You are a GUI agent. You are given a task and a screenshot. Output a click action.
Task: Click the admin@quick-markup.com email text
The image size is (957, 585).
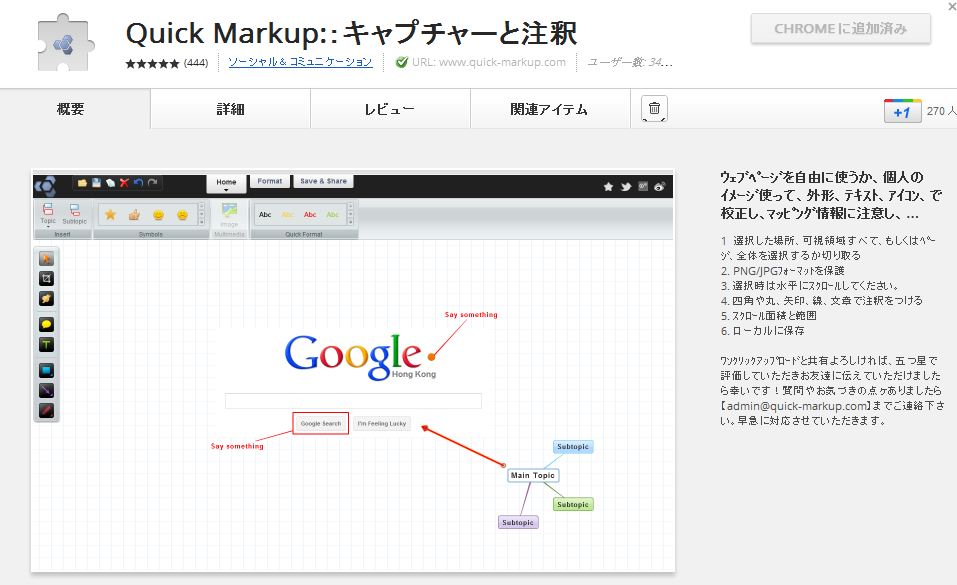coord(796,406)
